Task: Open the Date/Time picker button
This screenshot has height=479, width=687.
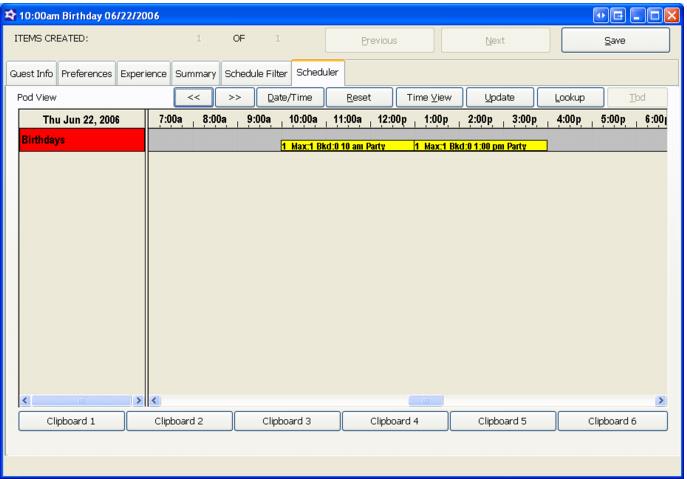Action: pos(290,97)
